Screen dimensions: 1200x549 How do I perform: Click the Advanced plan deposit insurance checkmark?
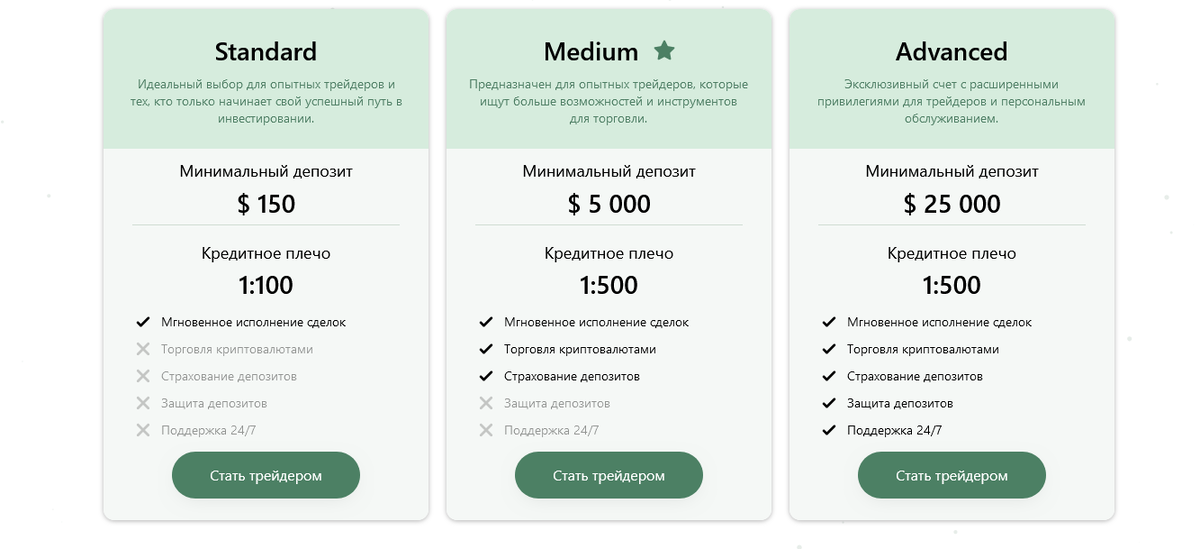click(828, 376)
